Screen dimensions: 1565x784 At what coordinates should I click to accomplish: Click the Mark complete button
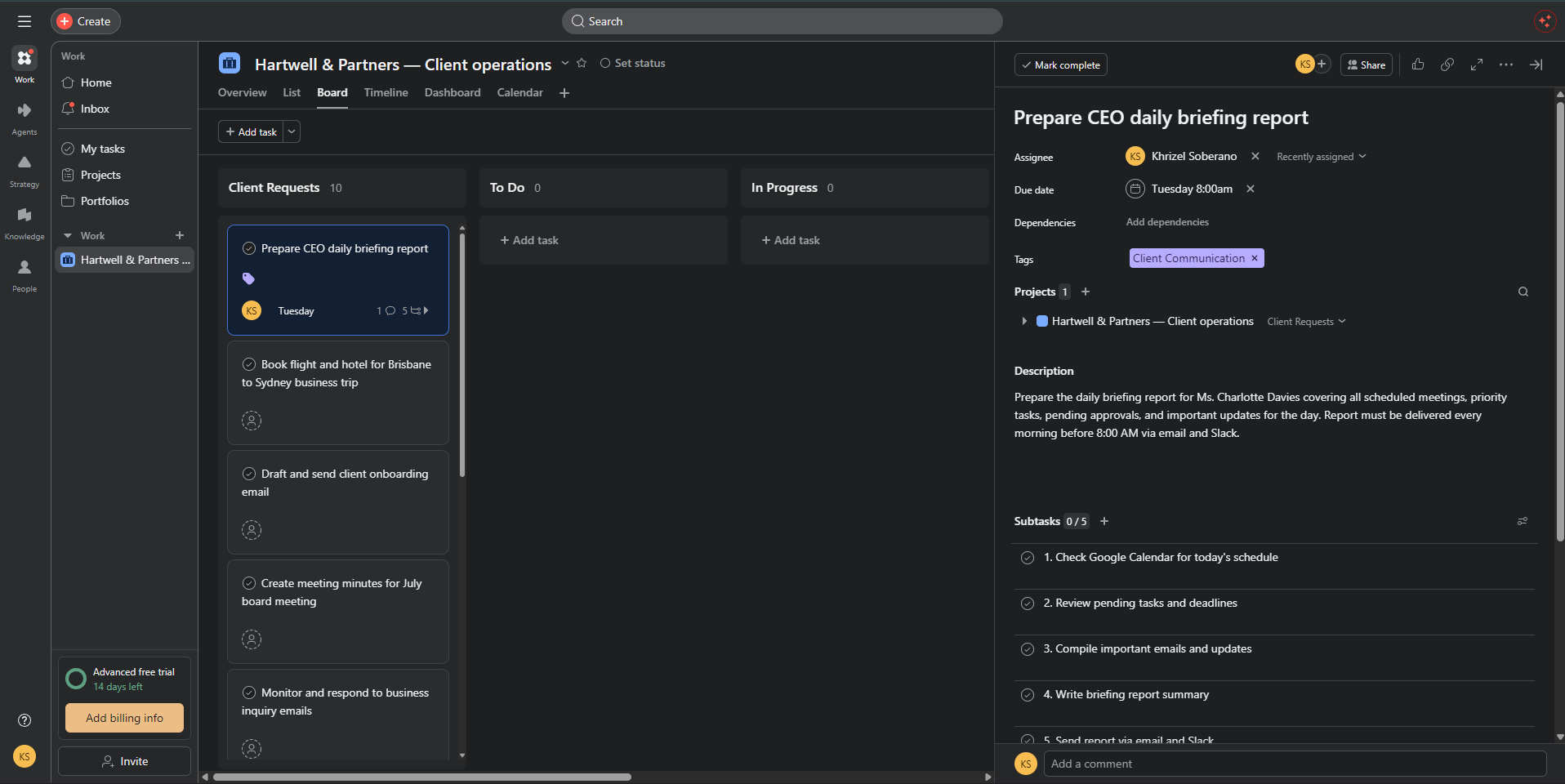[1060, 65]
